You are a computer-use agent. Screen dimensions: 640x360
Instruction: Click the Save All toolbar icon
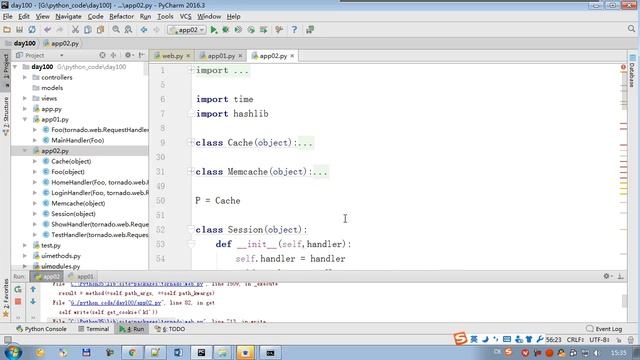[x=19, y=29]
